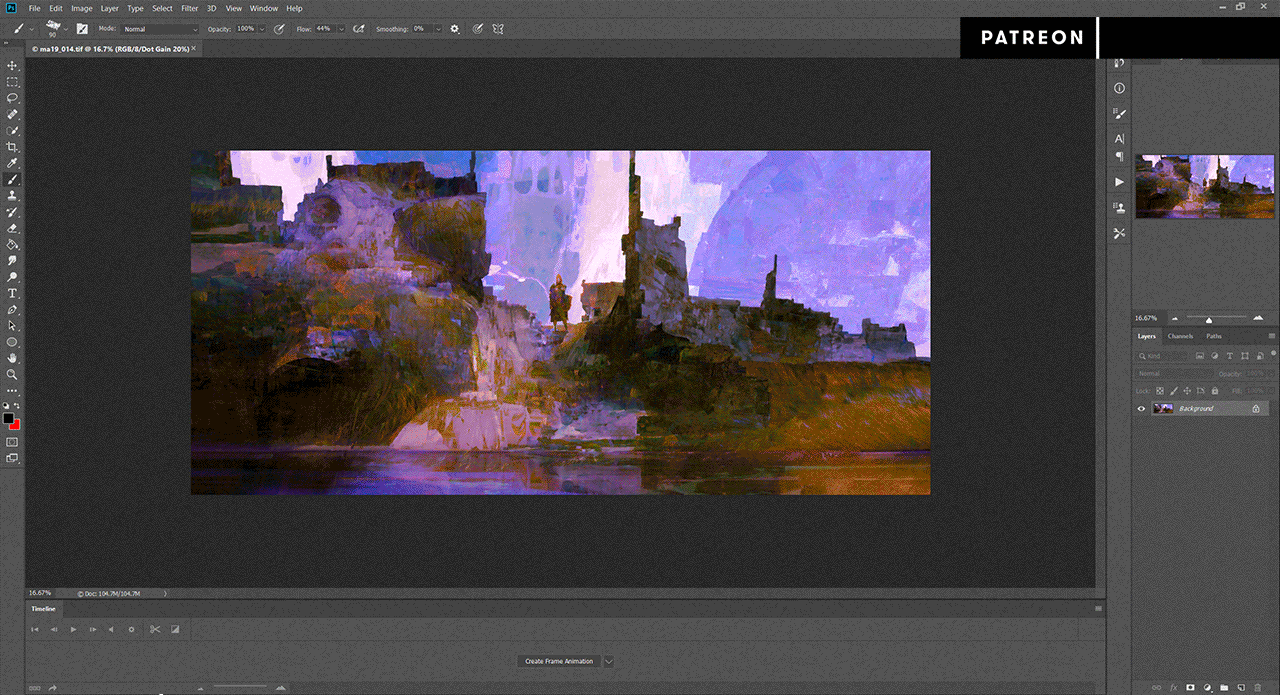The width and height of the screenshot is (1280, 695).
Task: Delete layer with the trash icon
Action: click(x=1258, y=687)
